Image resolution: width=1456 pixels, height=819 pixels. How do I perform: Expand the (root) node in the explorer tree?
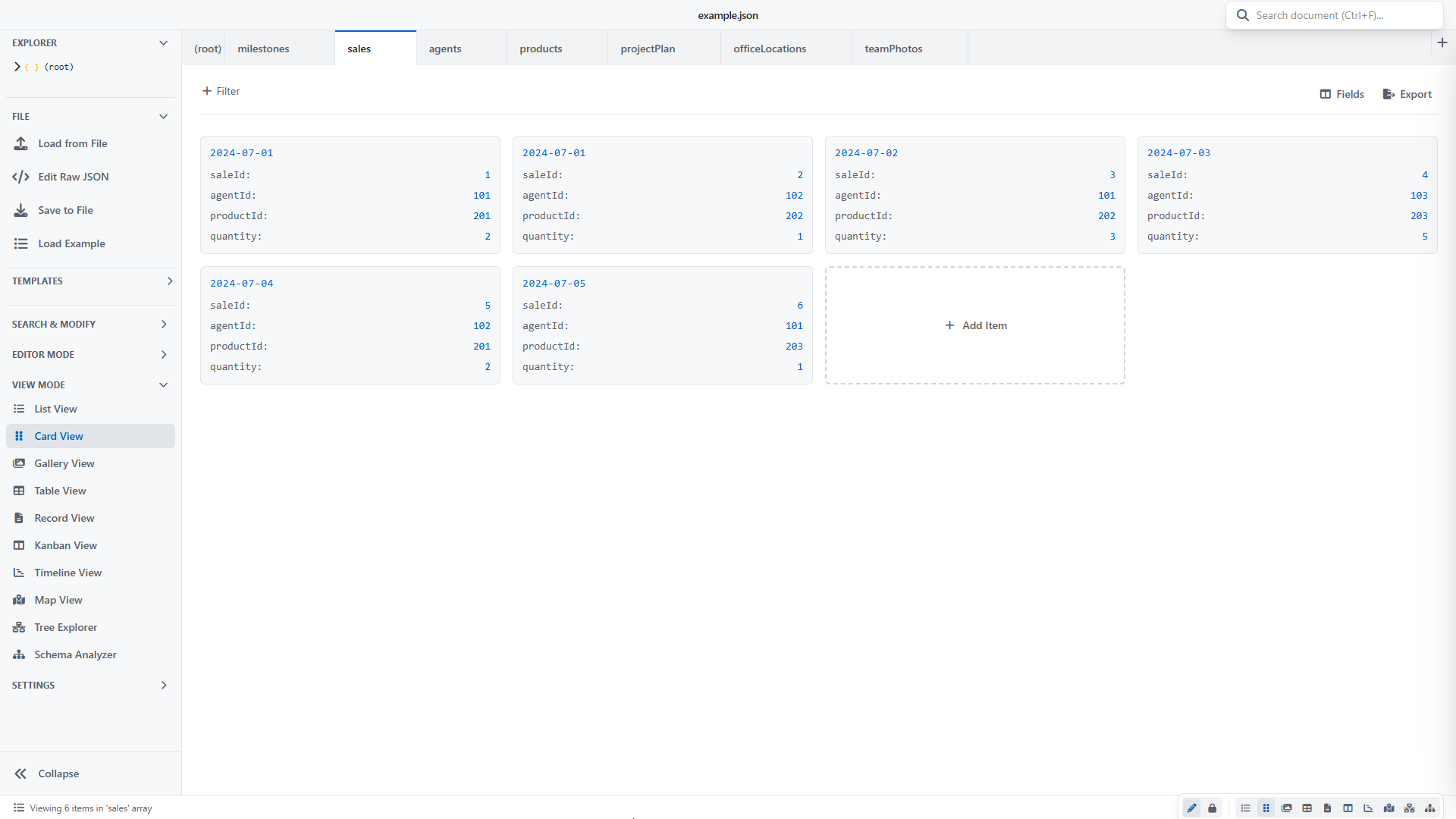coord(17,67)
